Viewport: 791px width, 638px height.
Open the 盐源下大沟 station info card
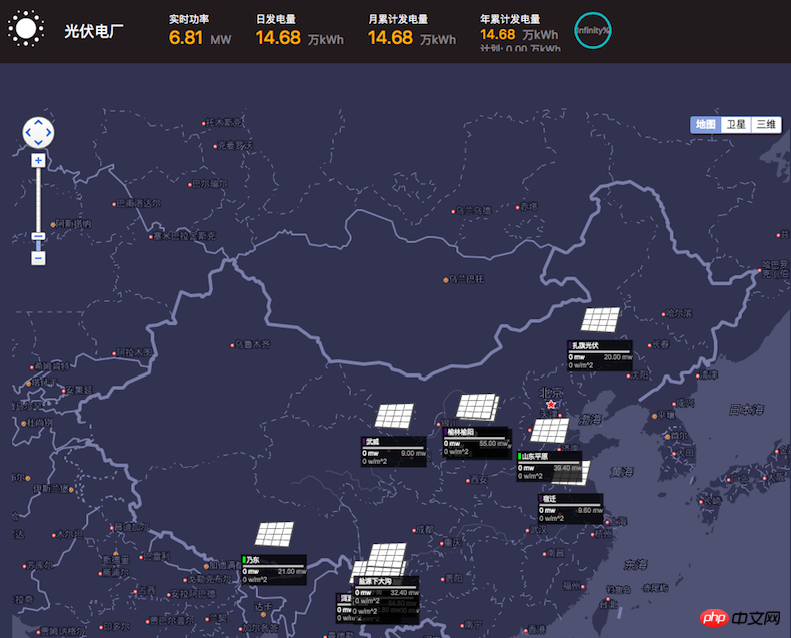click(386, 592)
